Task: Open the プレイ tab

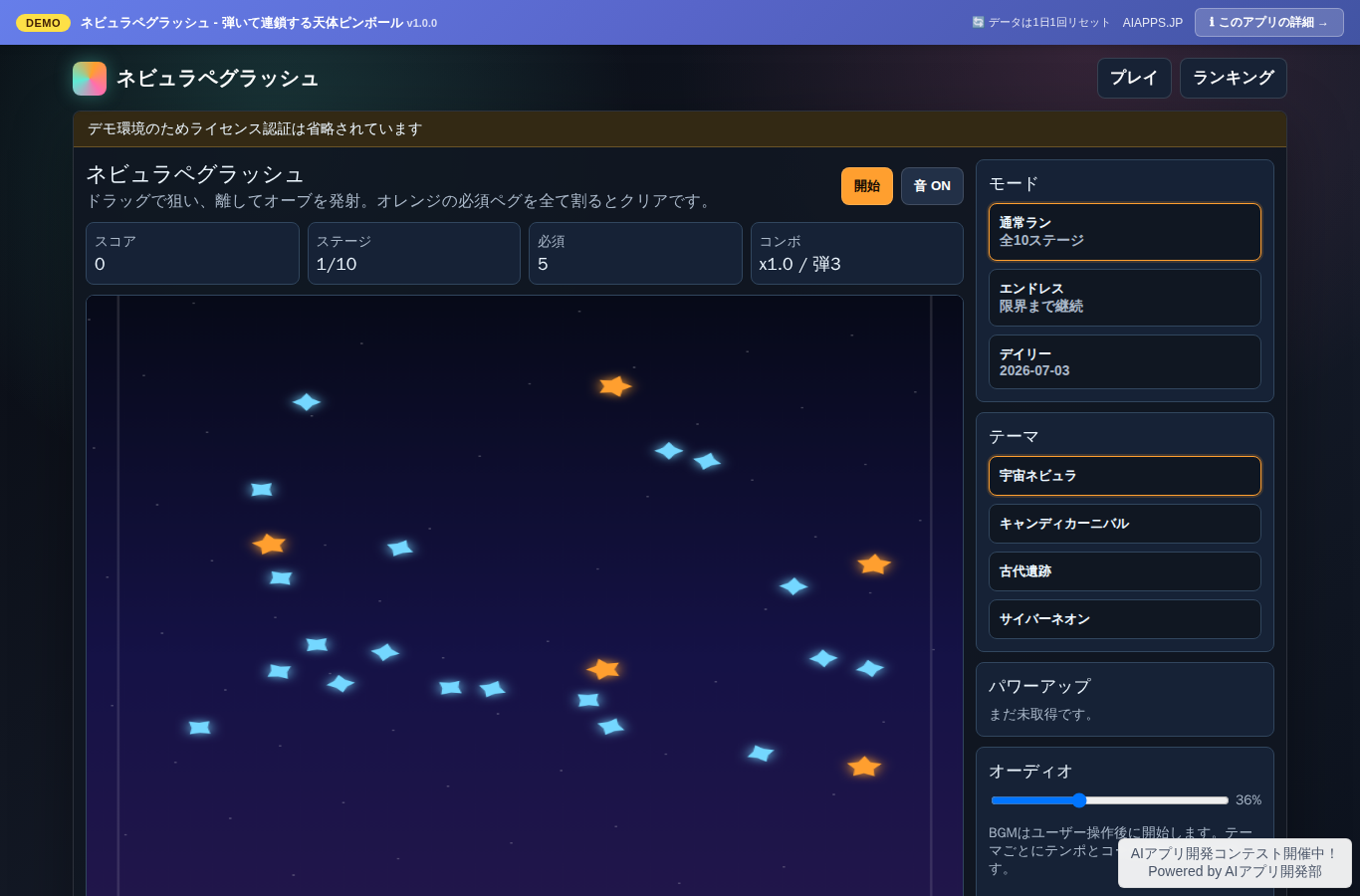Action: coord(1134,78)
